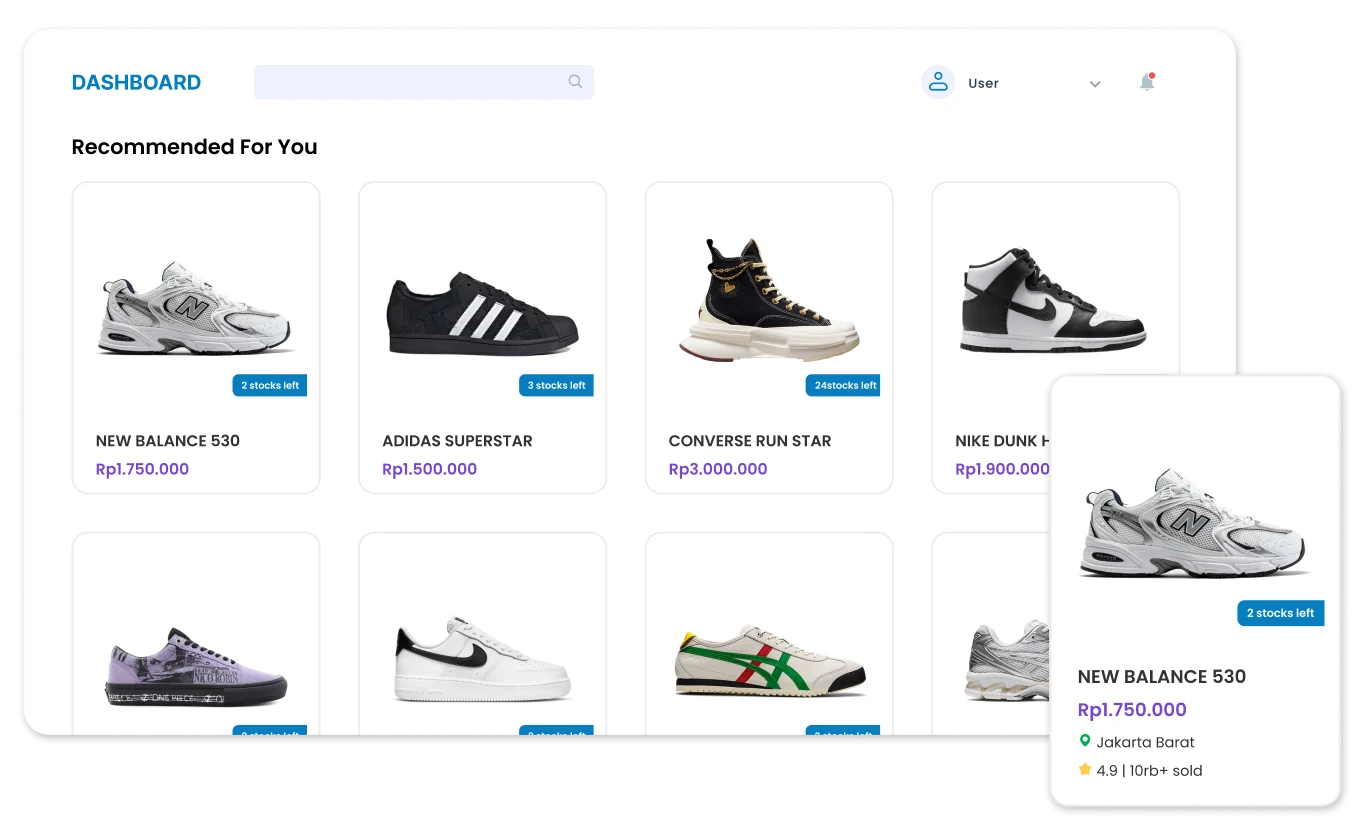
Task: Click the DASHBOARD logo text
Action: point(136,83)
